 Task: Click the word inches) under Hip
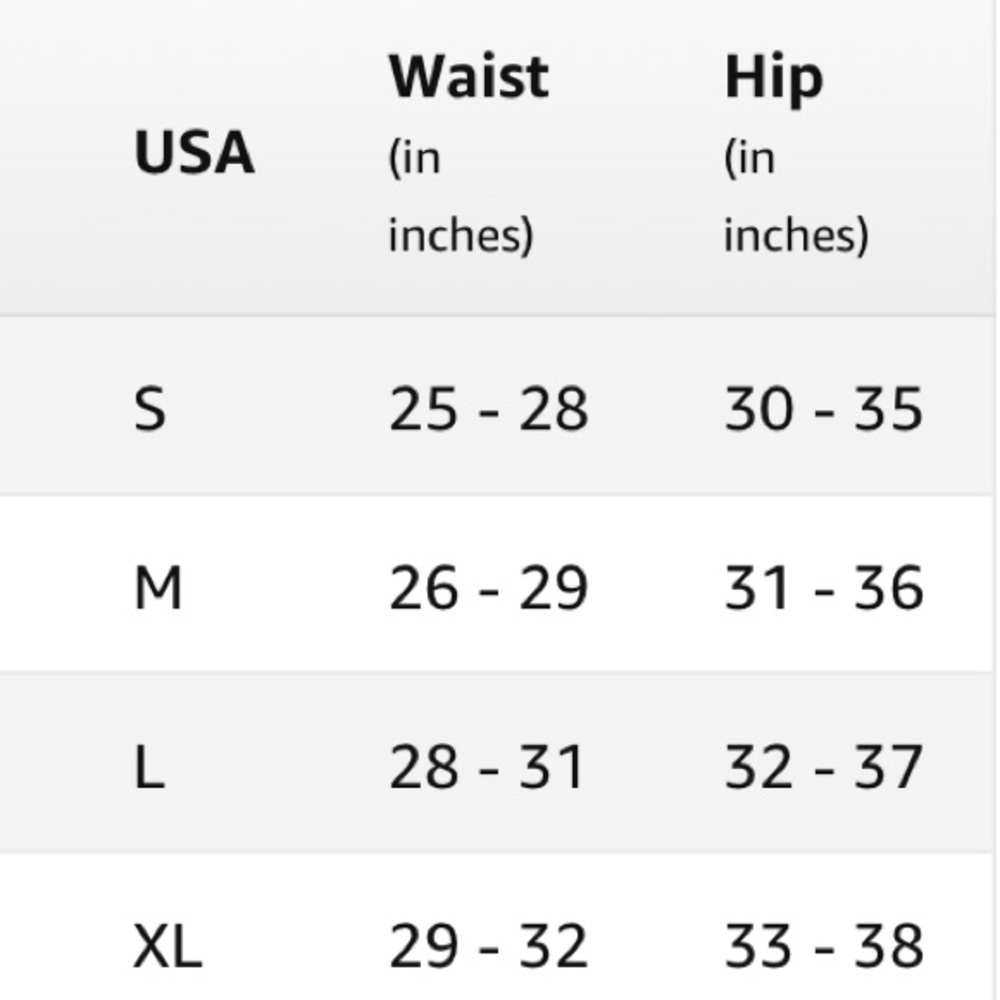click(x=797, y=235)
